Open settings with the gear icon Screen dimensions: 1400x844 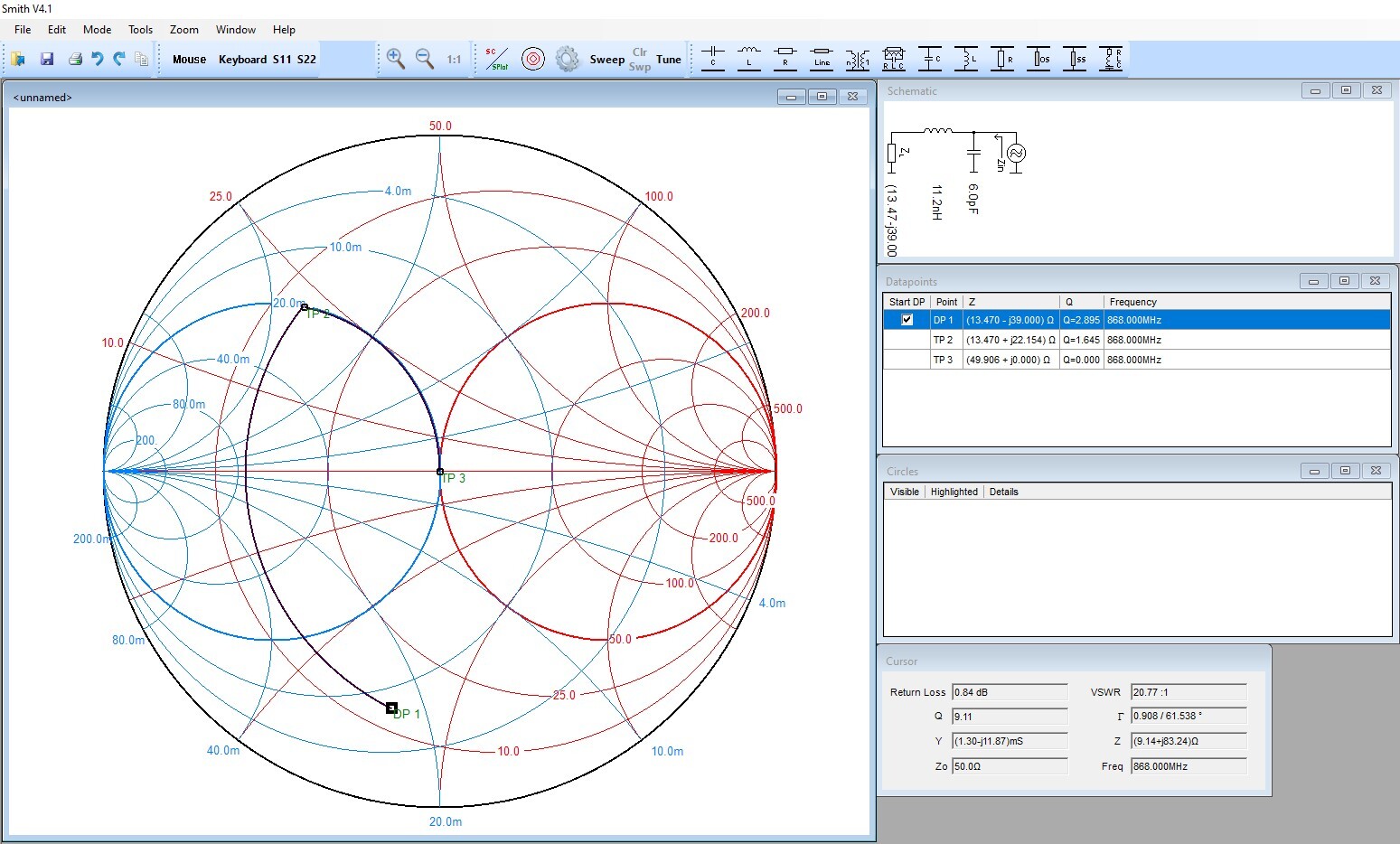pyautogui.click(x=567, y=59)
